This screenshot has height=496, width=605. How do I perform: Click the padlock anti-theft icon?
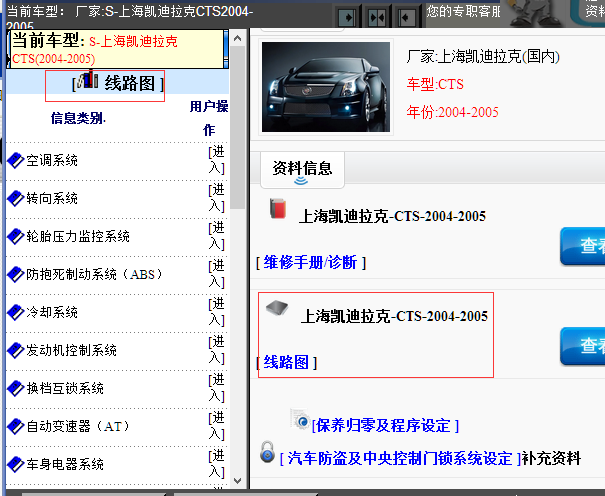tap(267, 452)
